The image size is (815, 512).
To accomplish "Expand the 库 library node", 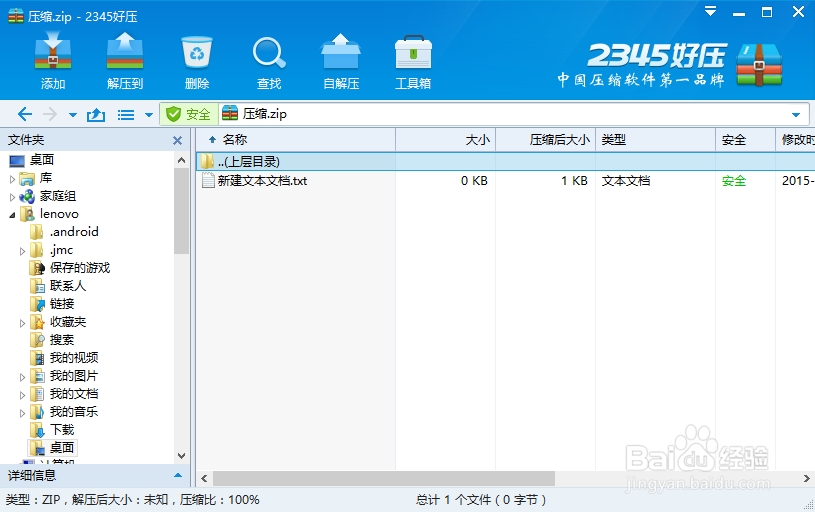I will point(12,179).
